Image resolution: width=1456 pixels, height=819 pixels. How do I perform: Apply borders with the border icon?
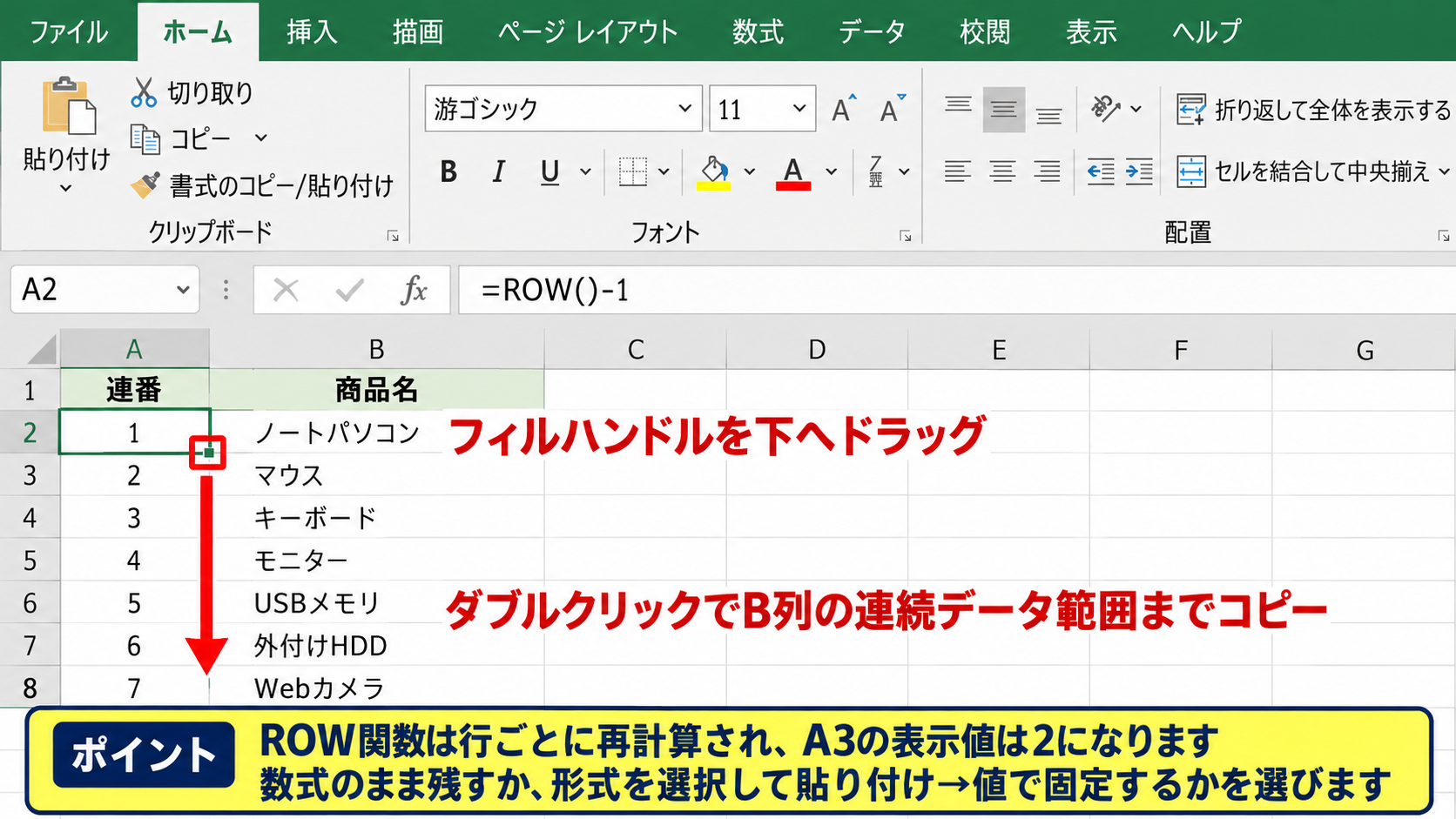633,172
